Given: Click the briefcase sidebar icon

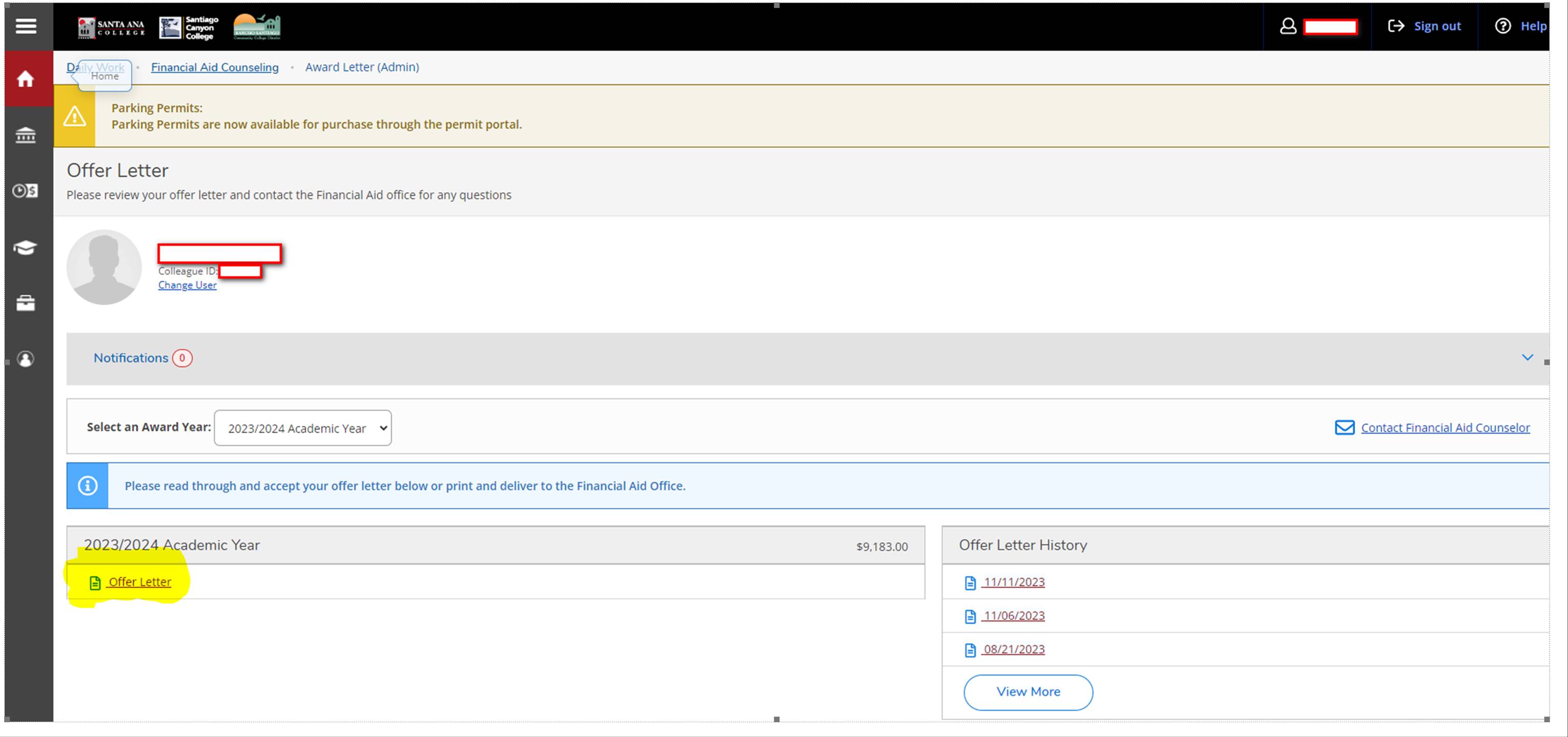Looking at the screenshot, I should (26, 303).
